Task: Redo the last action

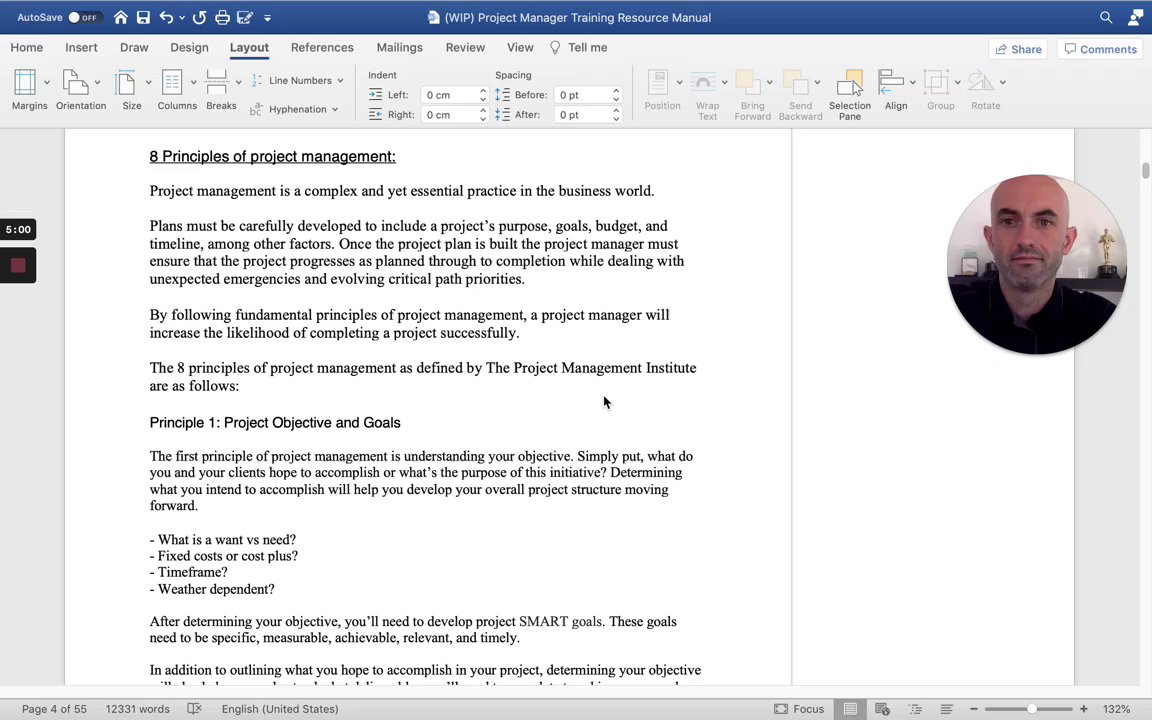Action: (x=199, y=17)
